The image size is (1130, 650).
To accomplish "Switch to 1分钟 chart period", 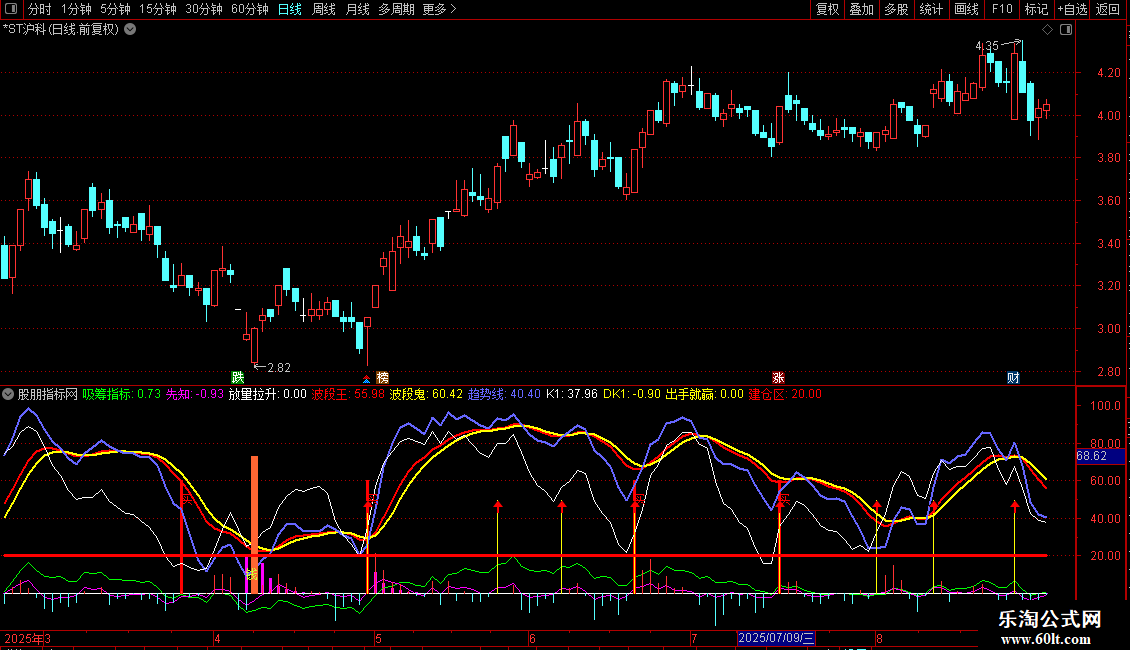I will pos(76,9).
